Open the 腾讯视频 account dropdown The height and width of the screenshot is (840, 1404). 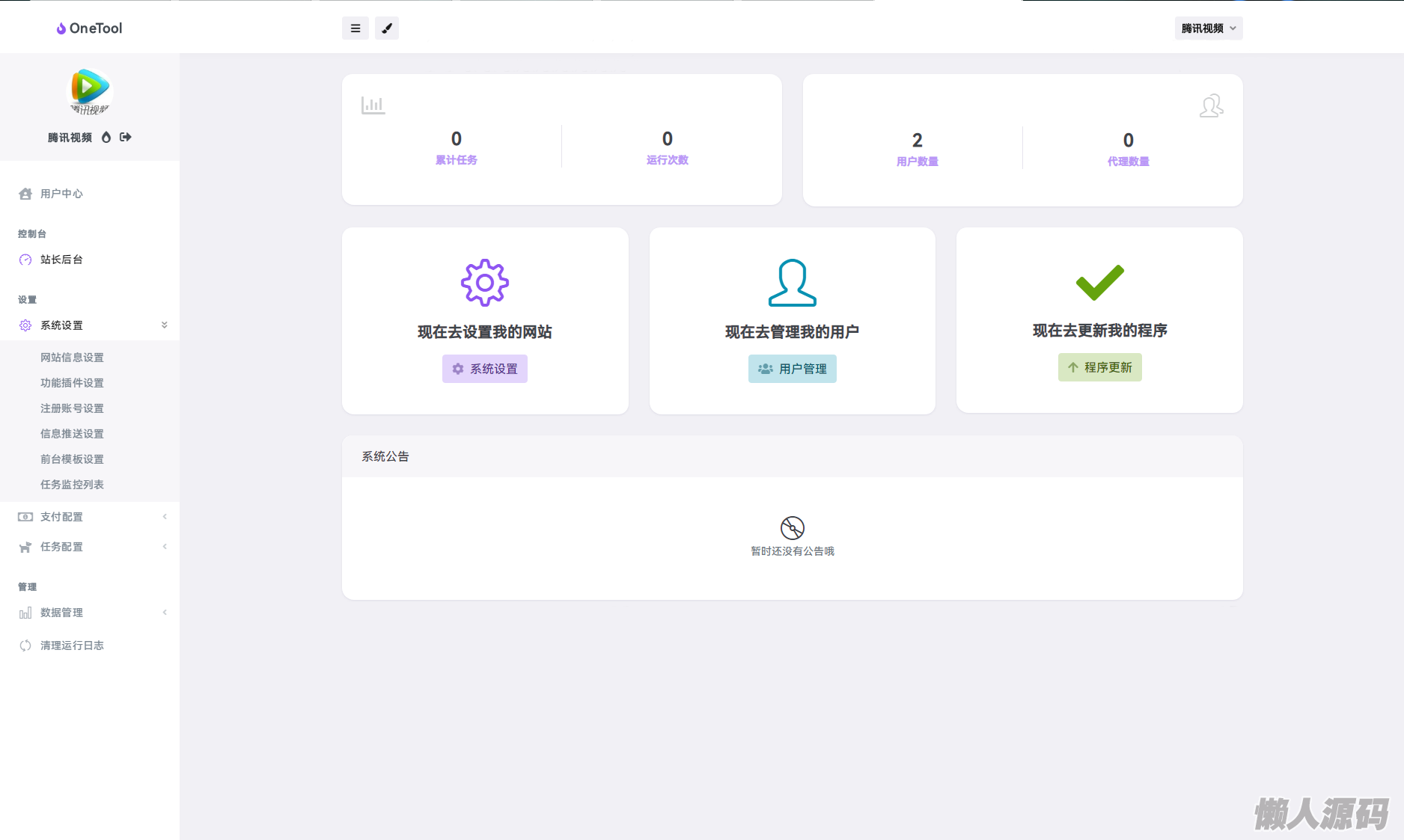click(1209, 28)
